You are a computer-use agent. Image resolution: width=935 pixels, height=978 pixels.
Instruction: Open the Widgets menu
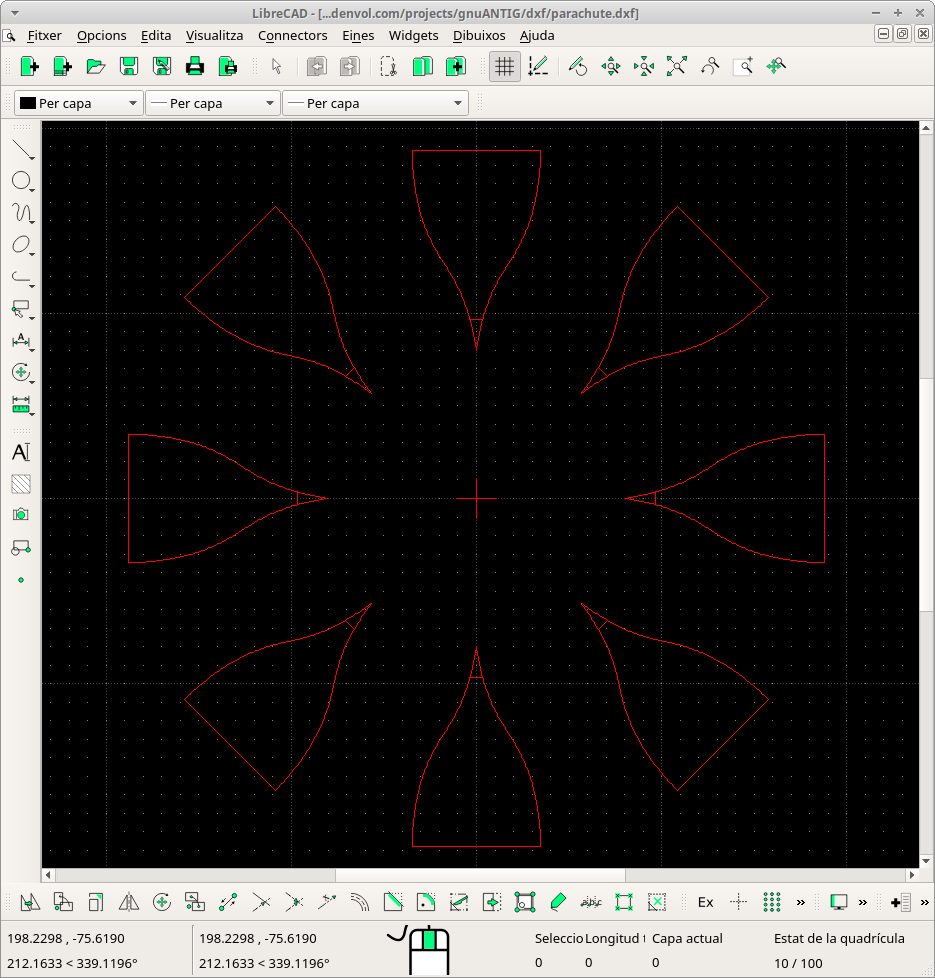[x=414, y=36]
